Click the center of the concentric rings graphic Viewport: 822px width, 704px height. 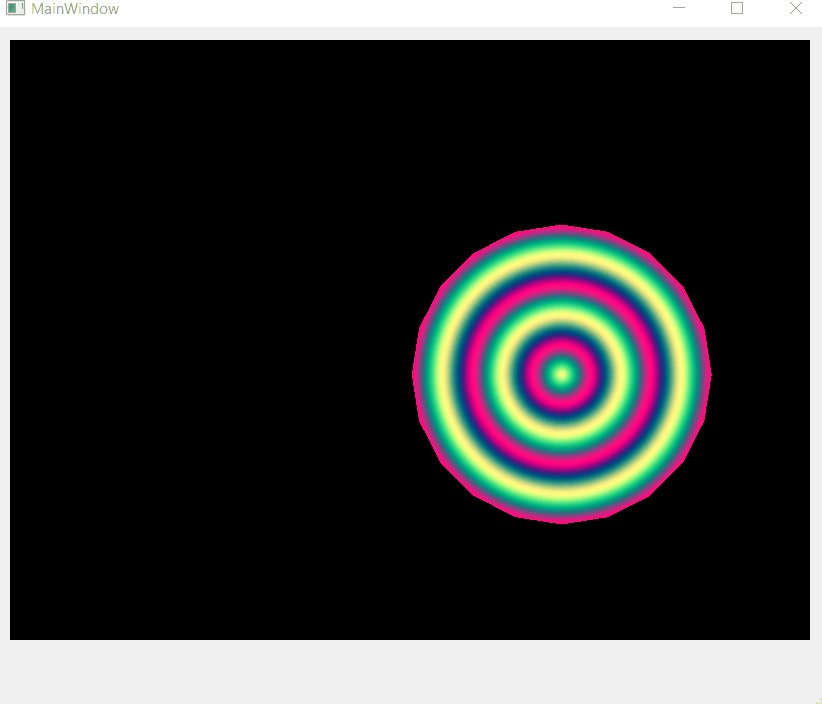(x=561, y=374)
